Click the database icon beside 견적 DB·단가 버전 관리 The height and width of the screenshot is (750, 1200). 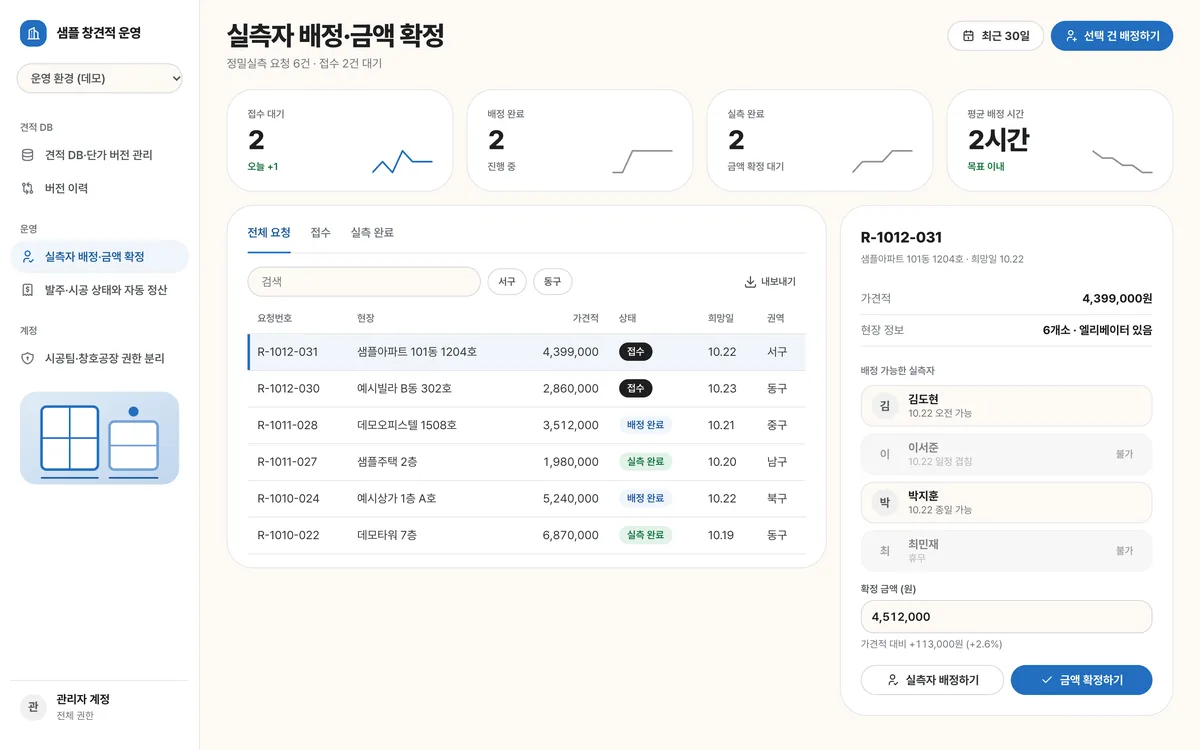coord(28,155)
